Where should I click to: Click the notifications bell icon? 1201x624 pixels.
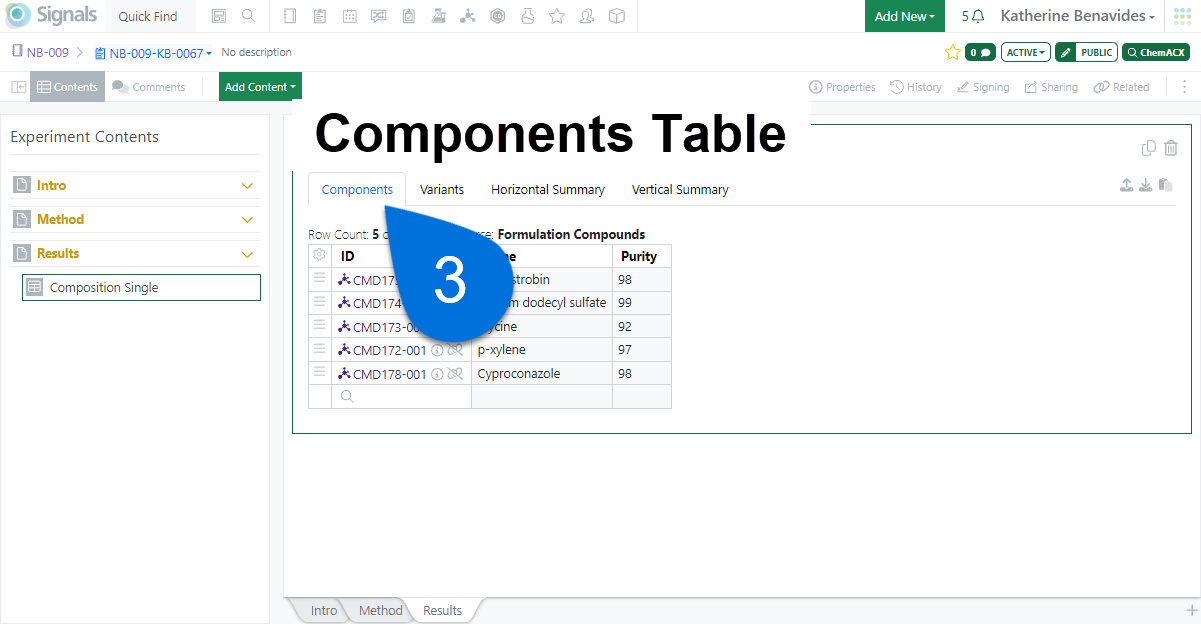point(977,16)
